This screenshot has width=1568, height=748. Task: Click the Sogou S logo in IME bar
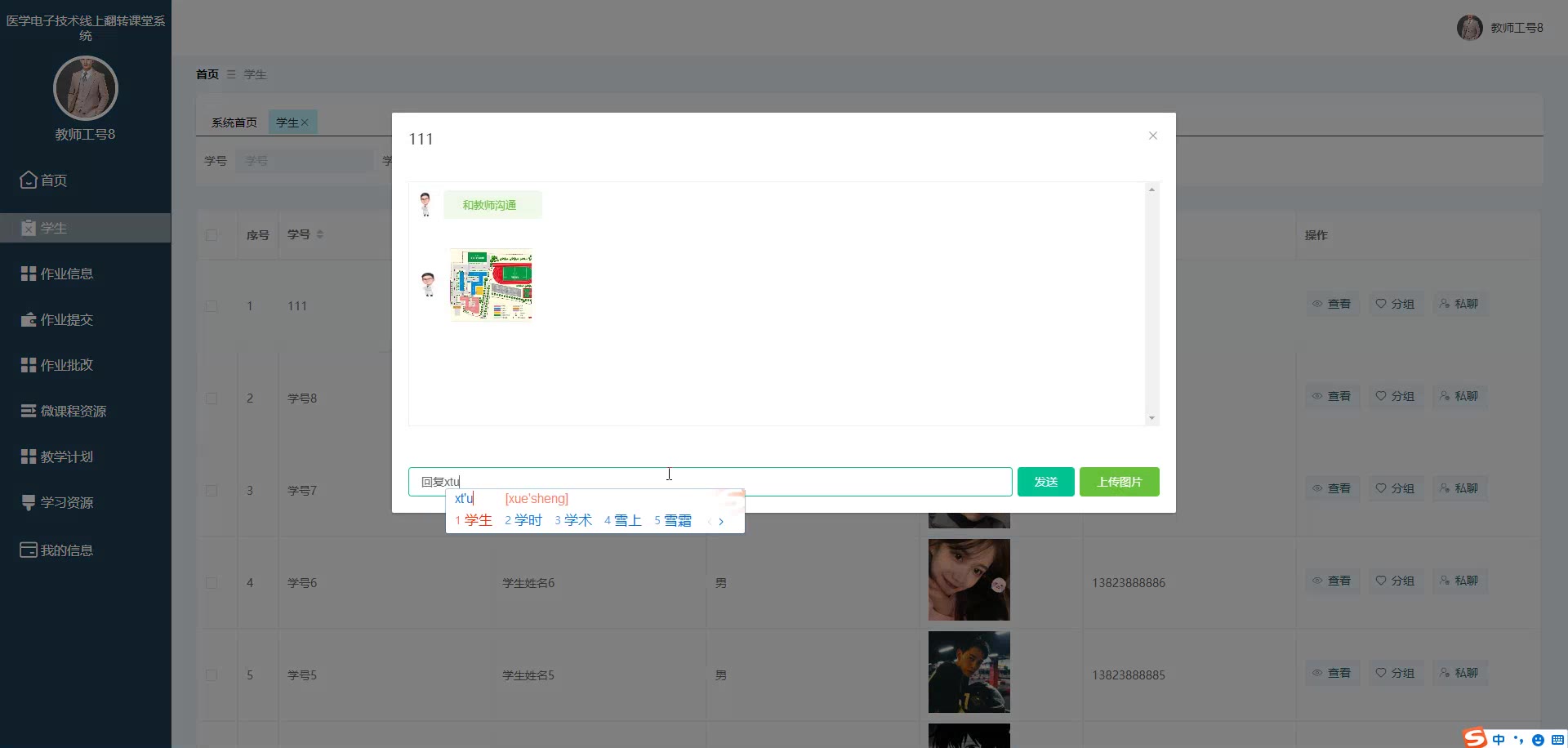pyautogui.click(x=1475, y=738)
